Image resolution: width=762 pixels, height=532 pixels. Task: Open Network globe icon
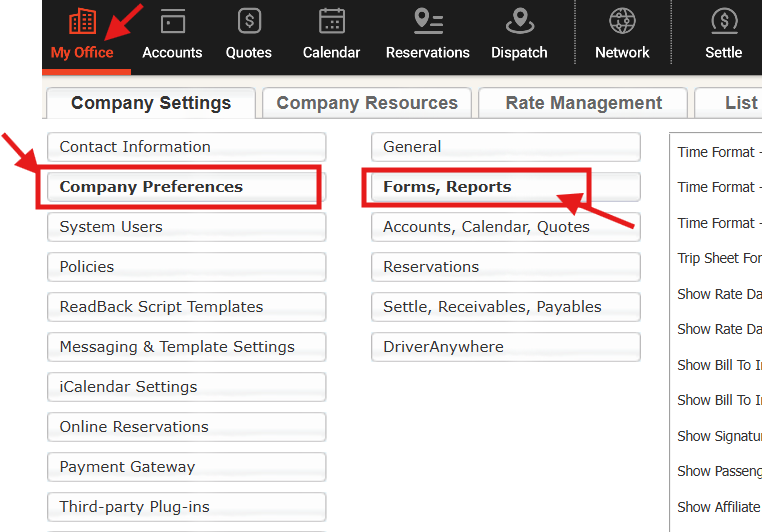(x=622, y=21)
